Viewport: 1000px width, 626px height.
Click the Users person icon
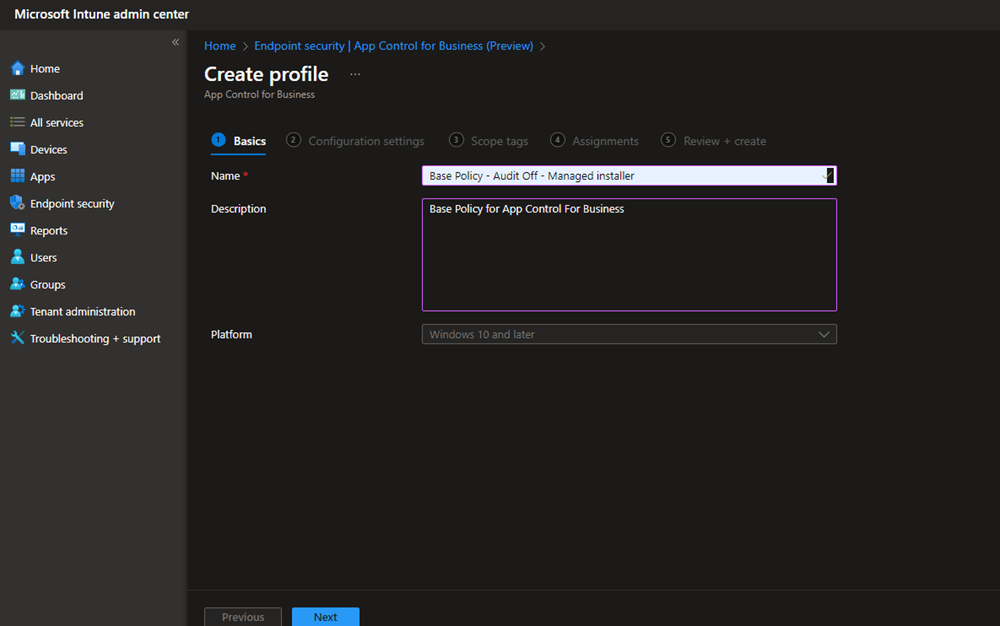click(17, 257)
